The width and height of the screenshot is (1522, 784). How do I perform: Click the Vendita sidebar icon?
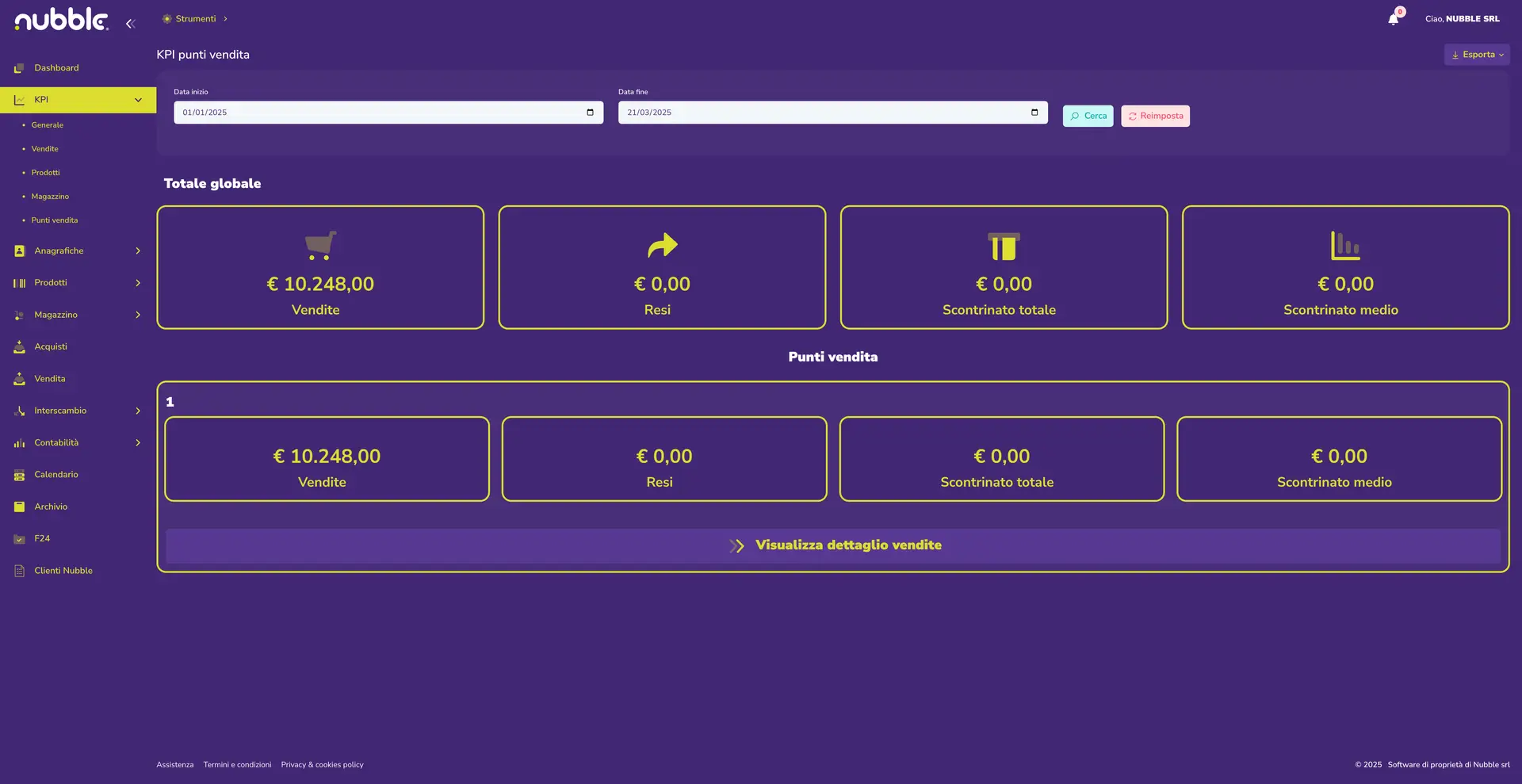[x=19, y=379]
